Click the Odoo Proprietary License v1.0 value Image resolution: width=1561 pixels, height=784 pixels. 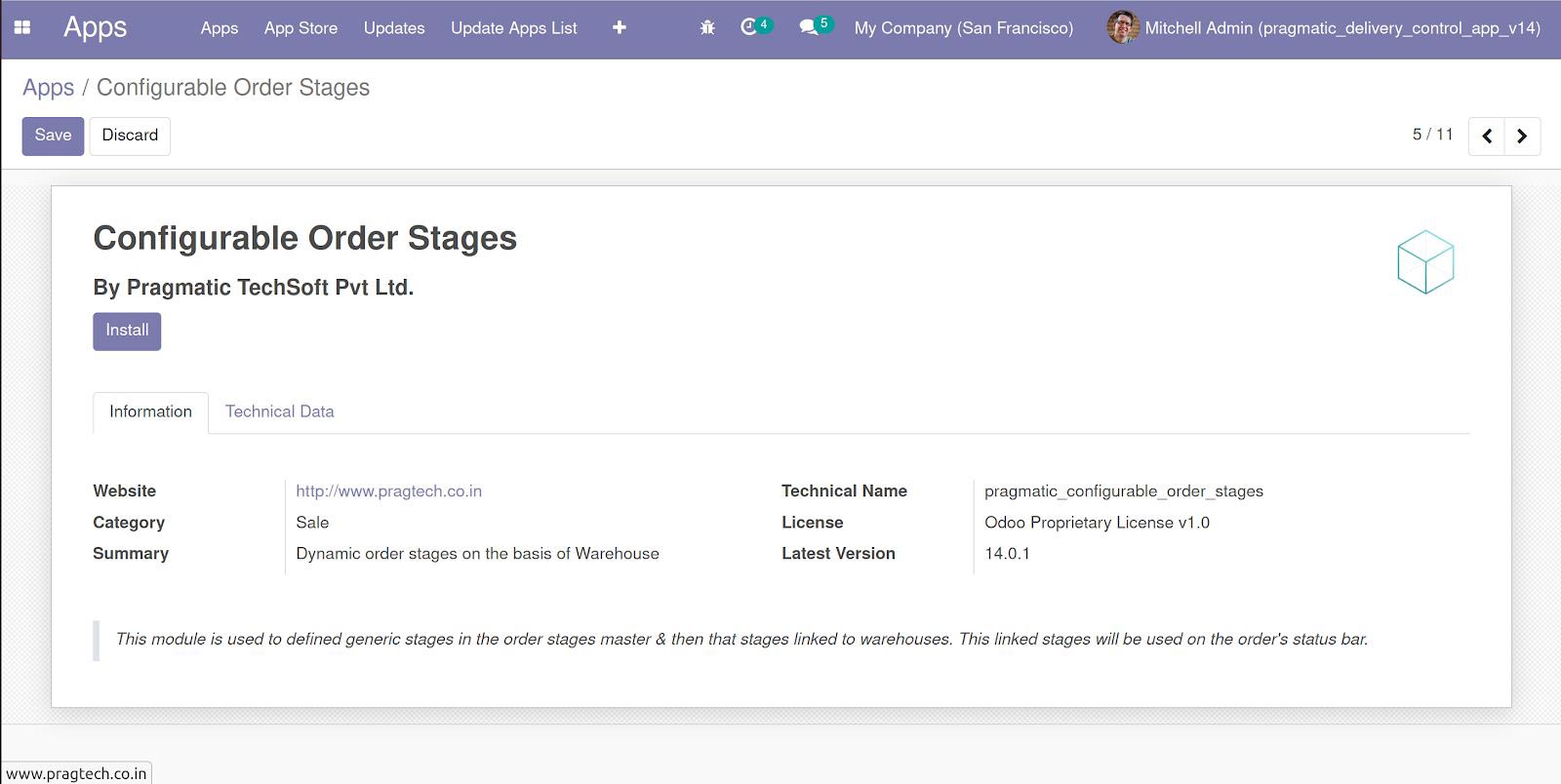click(1098, 523)
